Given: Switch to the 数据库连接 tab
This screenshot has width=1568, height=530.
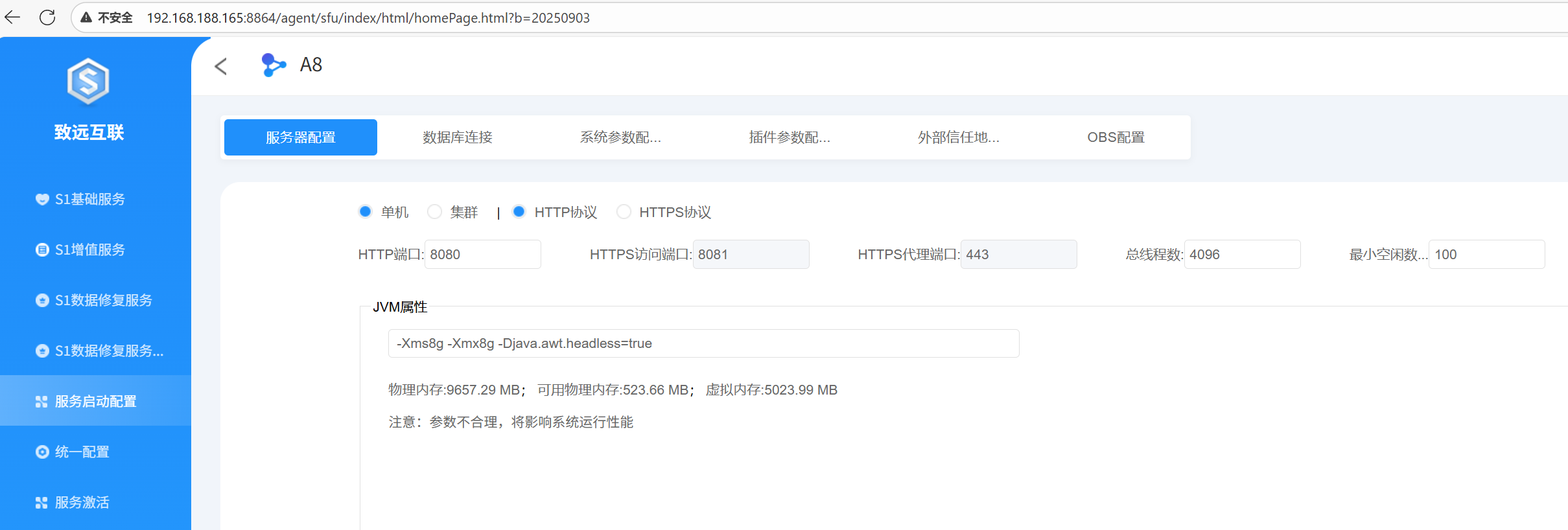Looking at the screenshot, I should [458, 137].
